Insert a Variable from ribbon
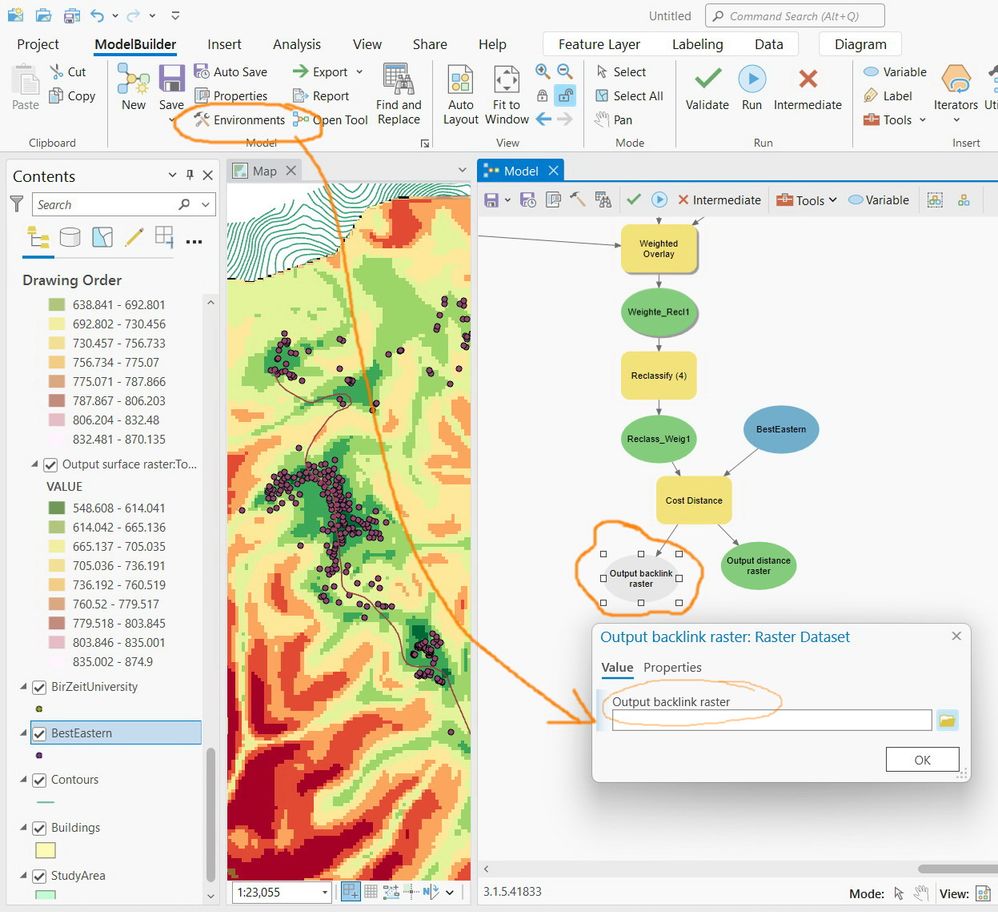Image resolution: width=998 pixels, height=912 pixels. [895, 72]
